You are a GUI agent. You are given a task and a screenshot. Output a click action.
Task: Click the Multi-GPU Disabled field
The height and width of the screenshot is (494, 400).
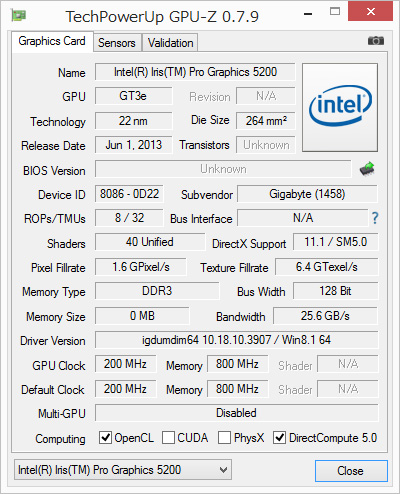coord(237,413)
